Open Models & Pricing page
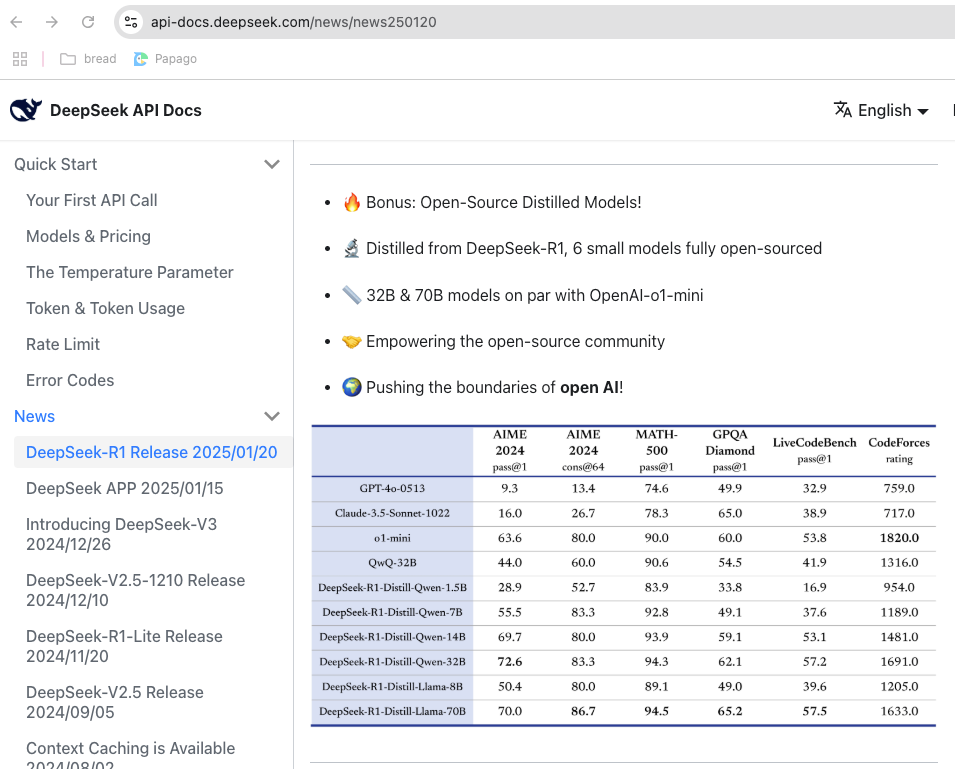The width and height of the screenshot is (955, 769). pos(88,236)
